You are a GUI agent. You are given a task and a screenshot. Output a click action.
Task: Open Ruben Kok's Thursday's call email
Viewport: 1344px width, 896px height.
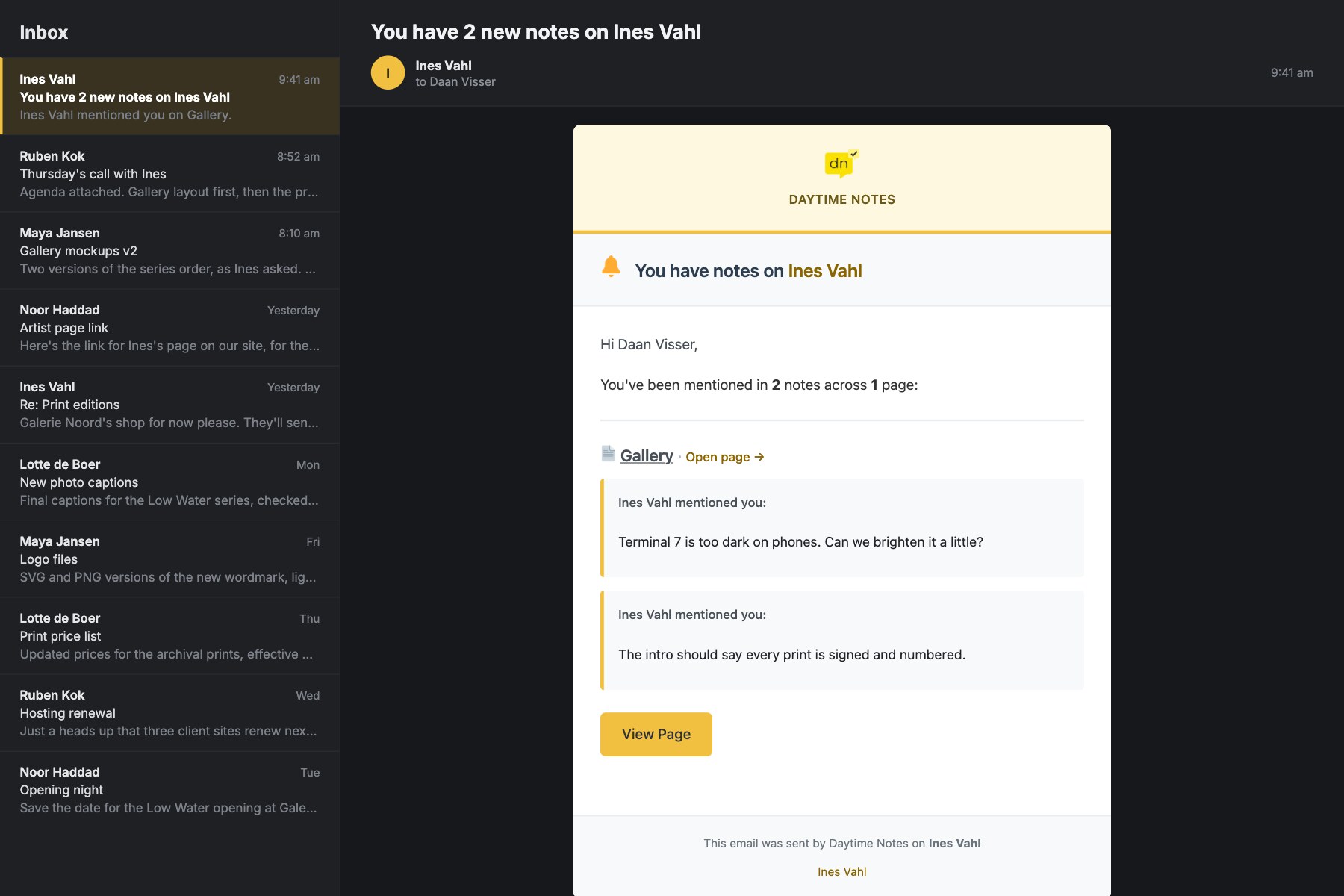(x=169, y=174)
